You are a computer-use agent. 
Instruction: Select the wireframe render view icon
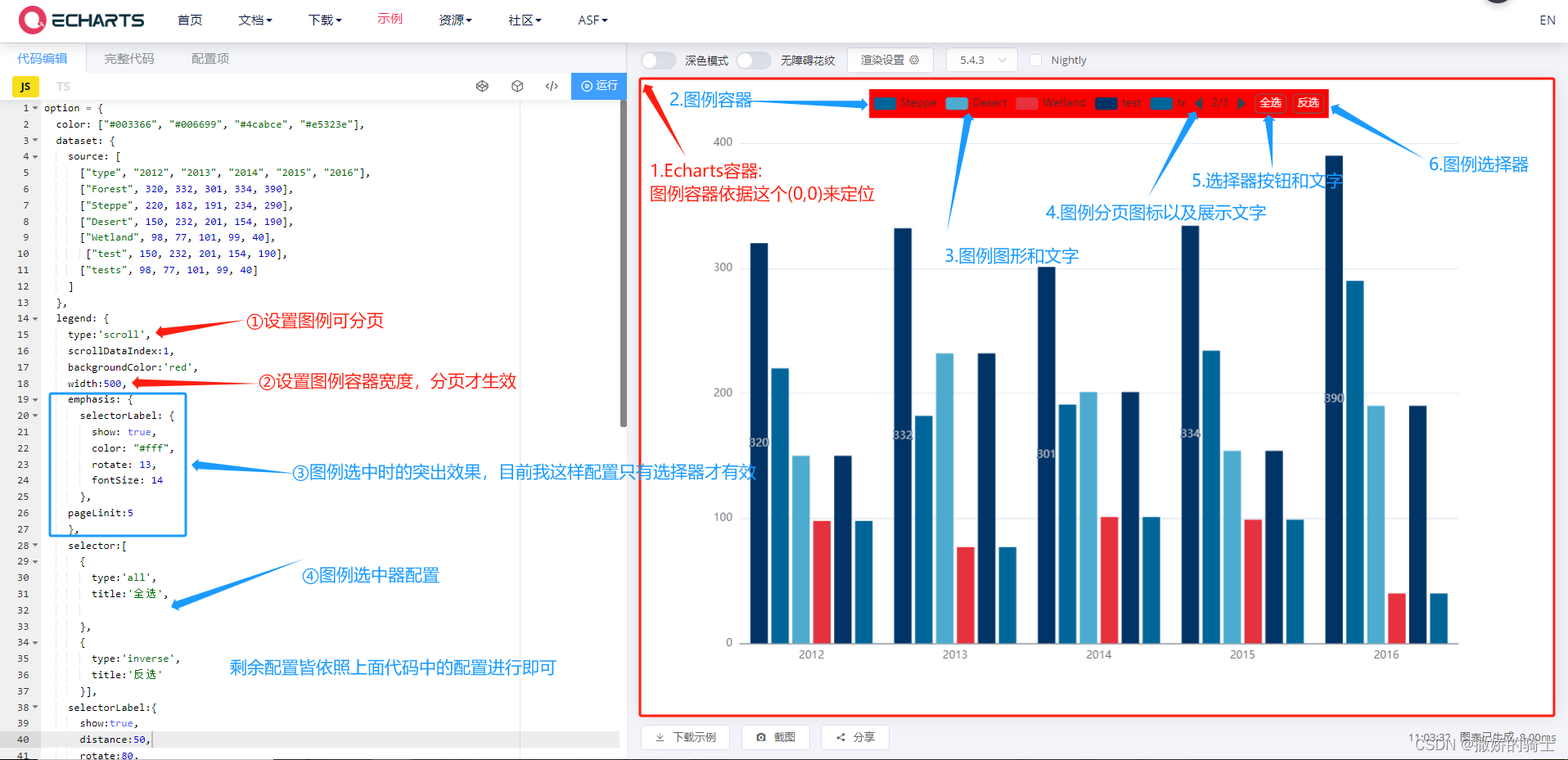(482, 86)
